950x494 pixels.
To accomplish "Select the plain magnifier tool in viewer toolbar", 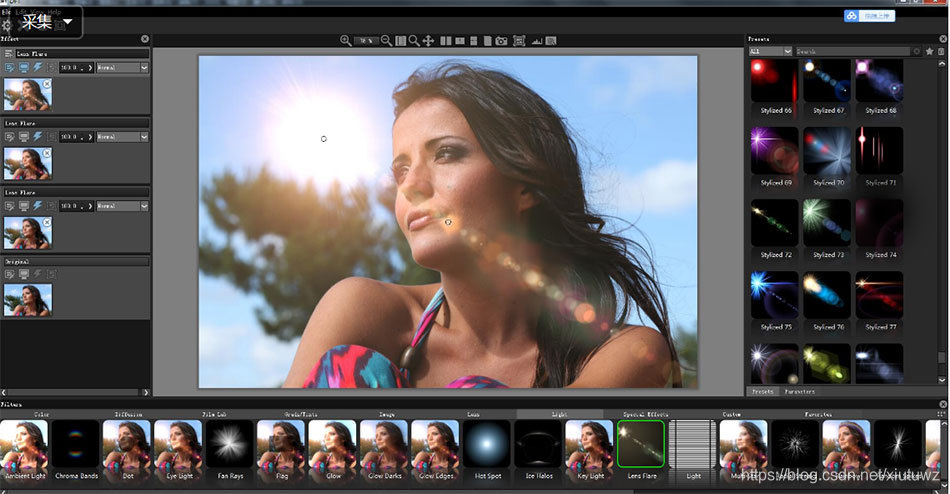I will pyautogui.click(x=414, y=41).
